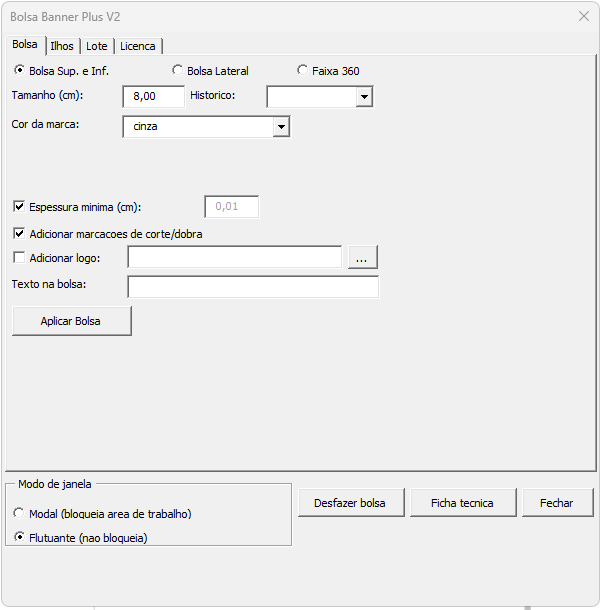602x610 pixels.
Task: Click the Desfazer bolsa button
Action: [x=351, y=503]
